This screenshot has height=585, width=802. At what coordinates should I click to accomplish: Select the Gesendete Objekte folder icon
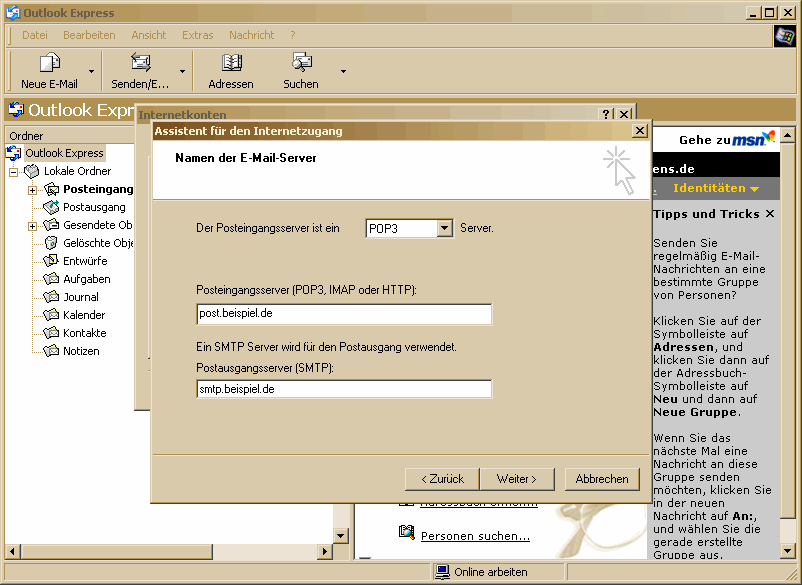pos(51,225)
